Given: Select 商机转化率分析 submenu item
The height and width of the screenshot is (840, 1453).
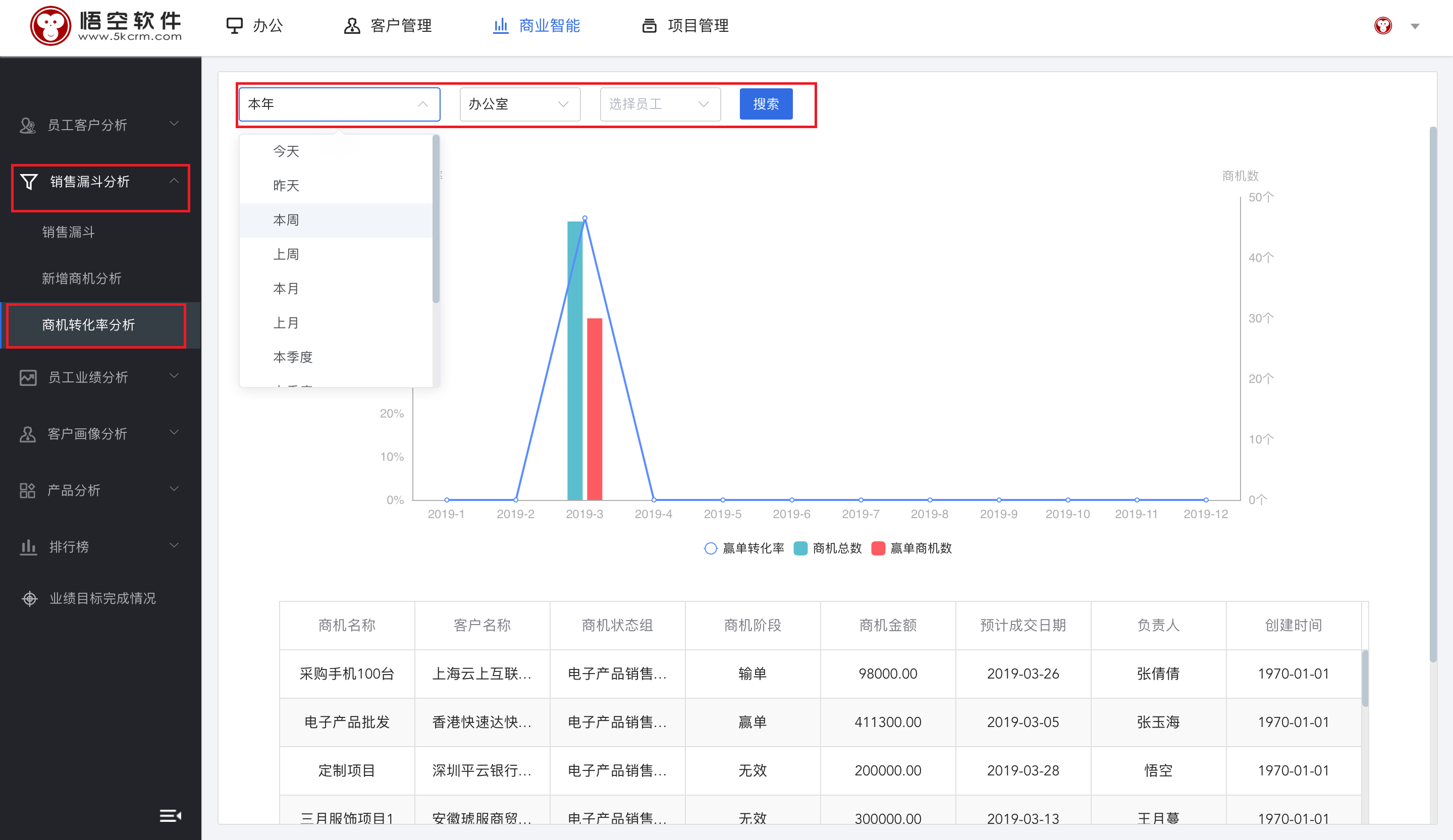Looking at the screenshot, I should pos(101,325).
